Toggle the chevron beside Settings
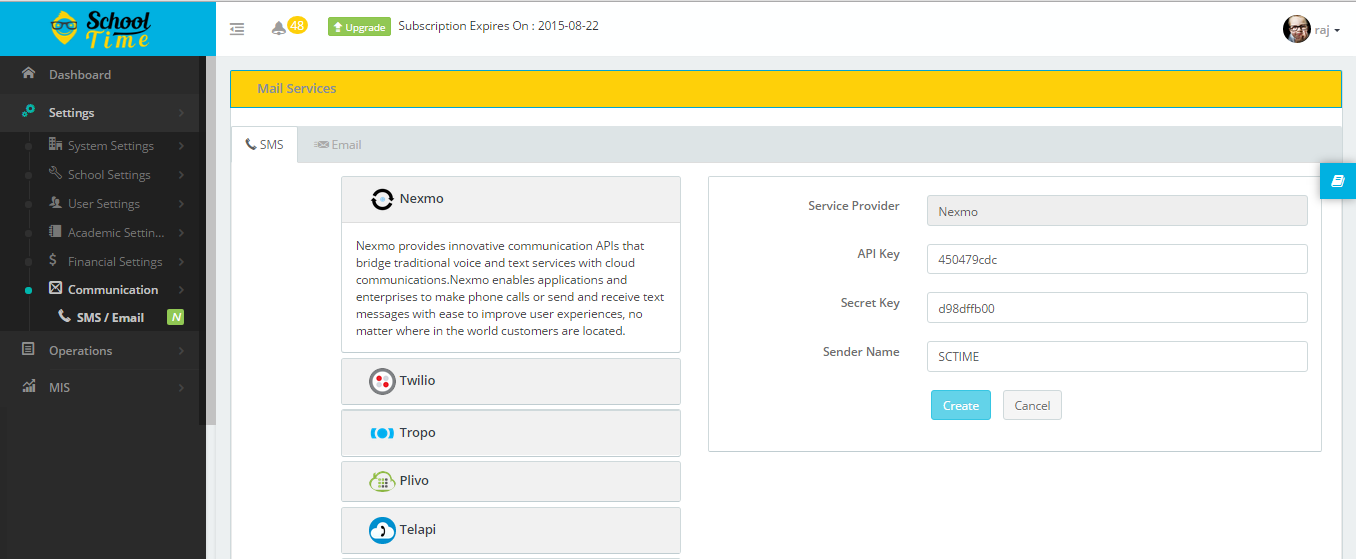The image size is (1356, 559). (x=181, y=113)
